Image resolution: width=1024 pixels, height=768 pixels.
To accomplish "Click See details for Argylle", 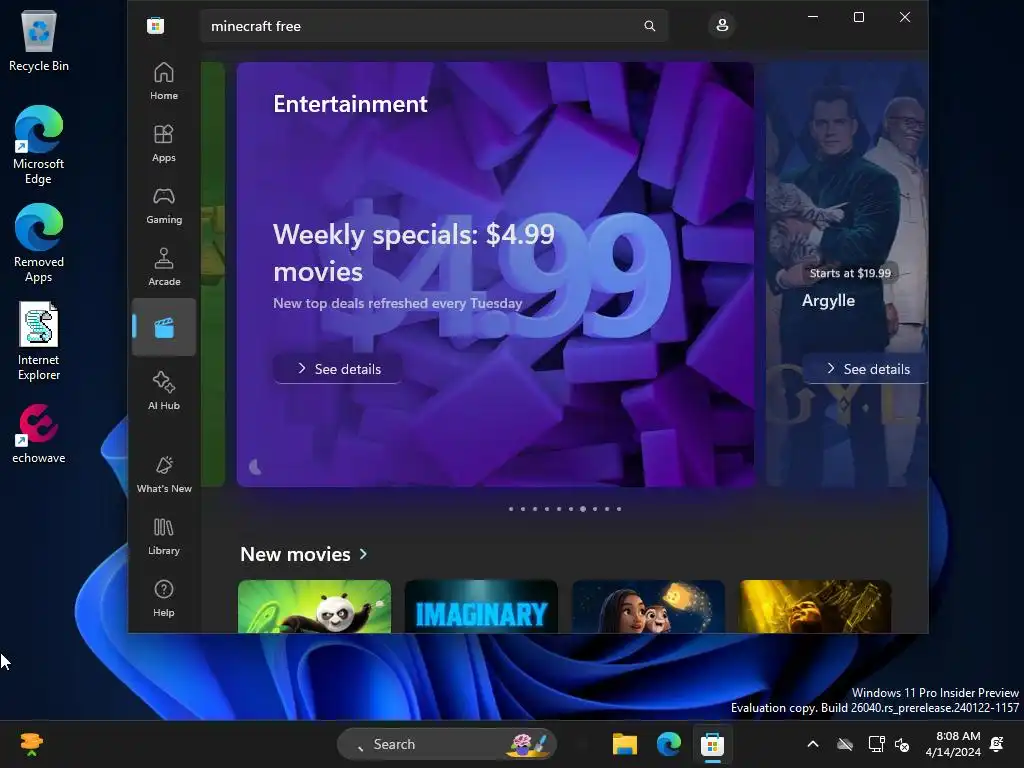I will (866, 369).
